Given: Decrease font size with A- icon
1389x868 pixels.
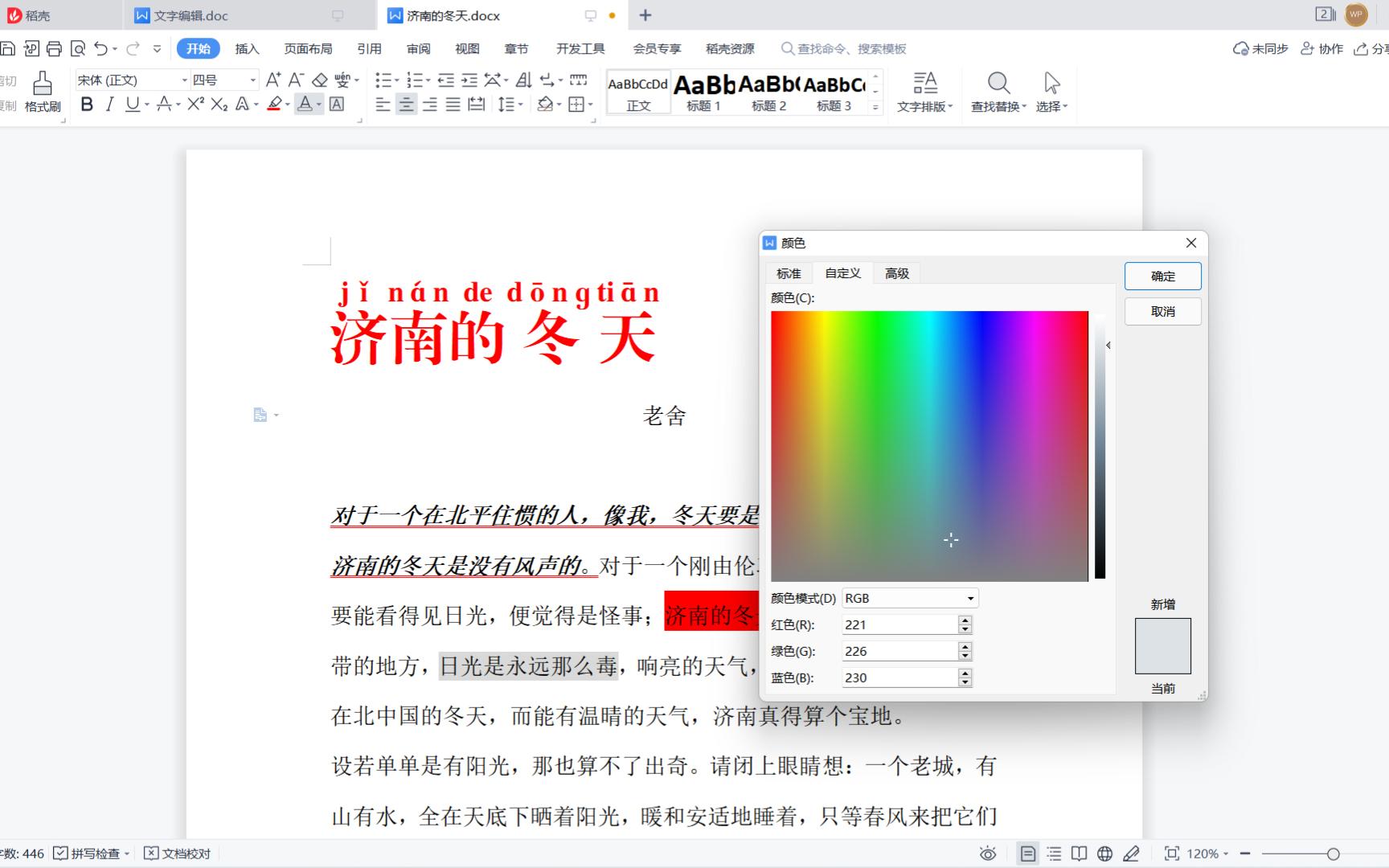Looking at the screenshot, I should pyautogui.click(x=296, y=80).
